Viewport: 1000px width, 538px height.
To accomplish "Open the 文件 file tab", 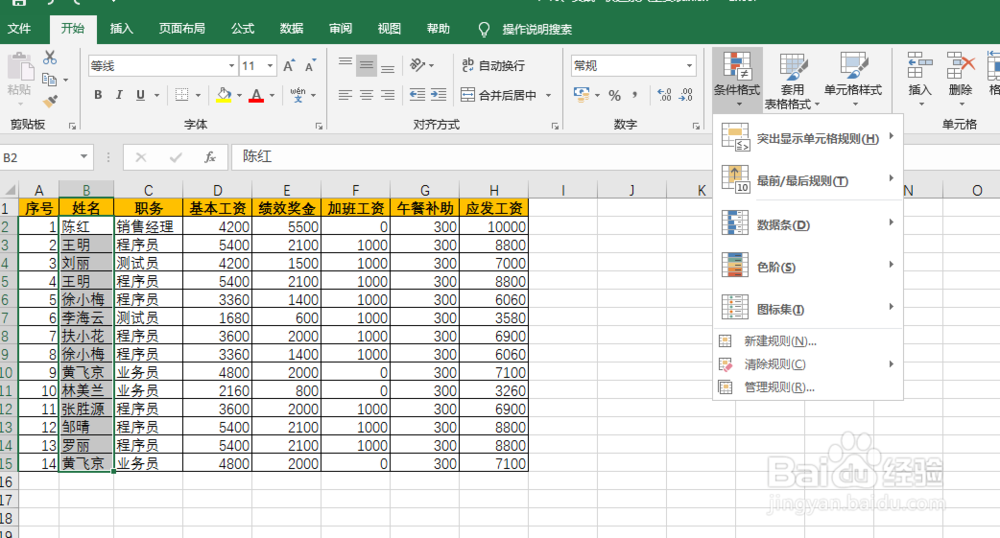I will pos(19,29).
